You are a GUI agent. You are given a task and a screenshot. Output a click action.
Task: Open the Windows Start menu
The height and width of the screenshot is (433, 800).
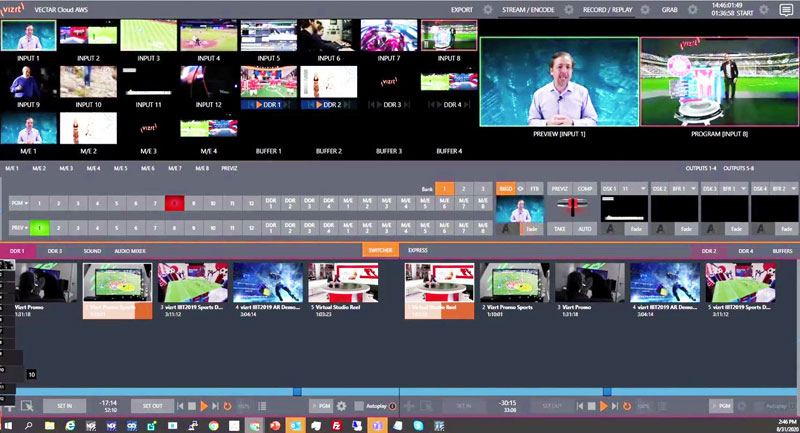[x=8, y=425]
